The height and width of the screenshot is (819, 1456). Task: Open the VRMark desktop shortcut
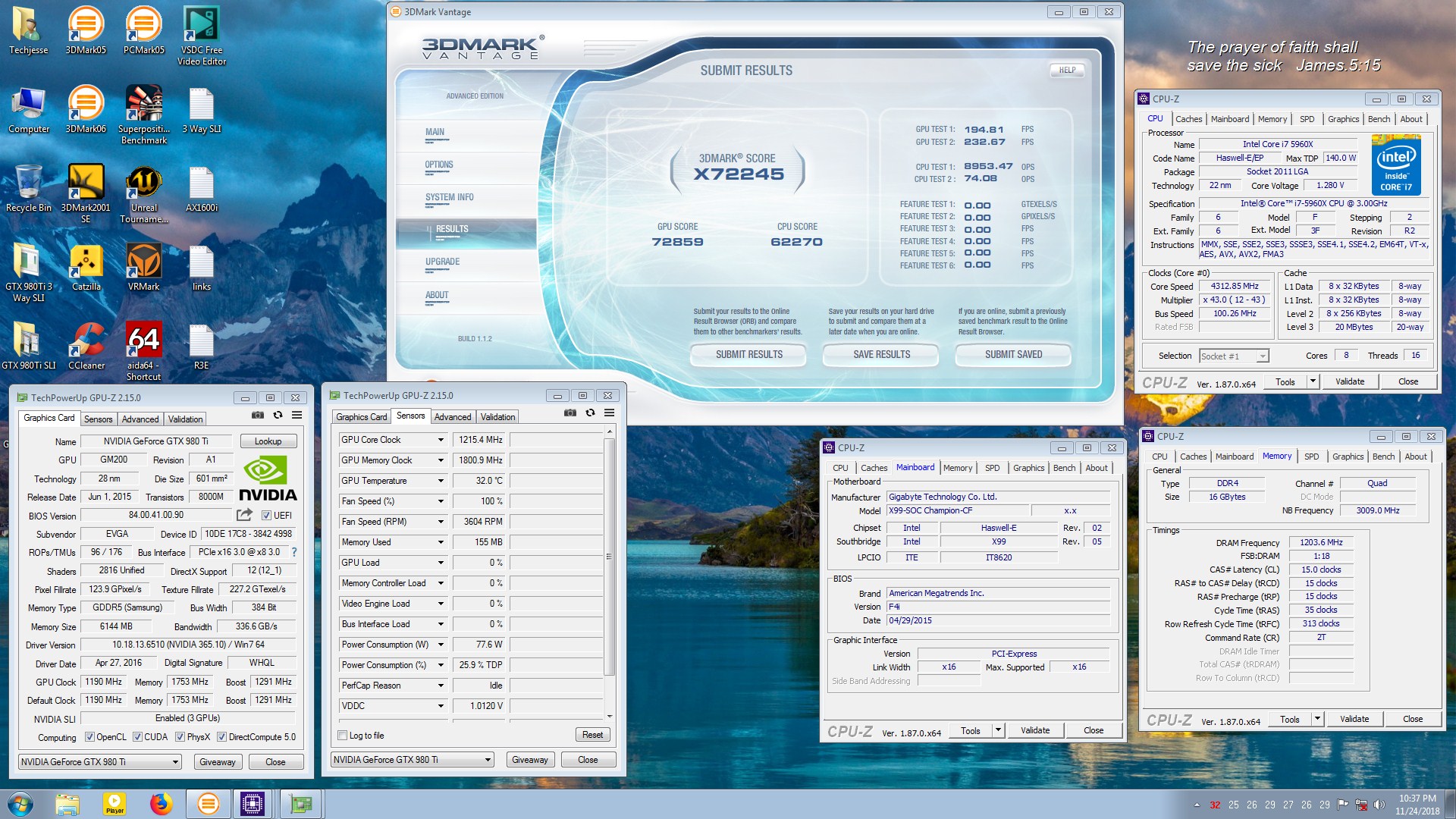tap(143, 267)
